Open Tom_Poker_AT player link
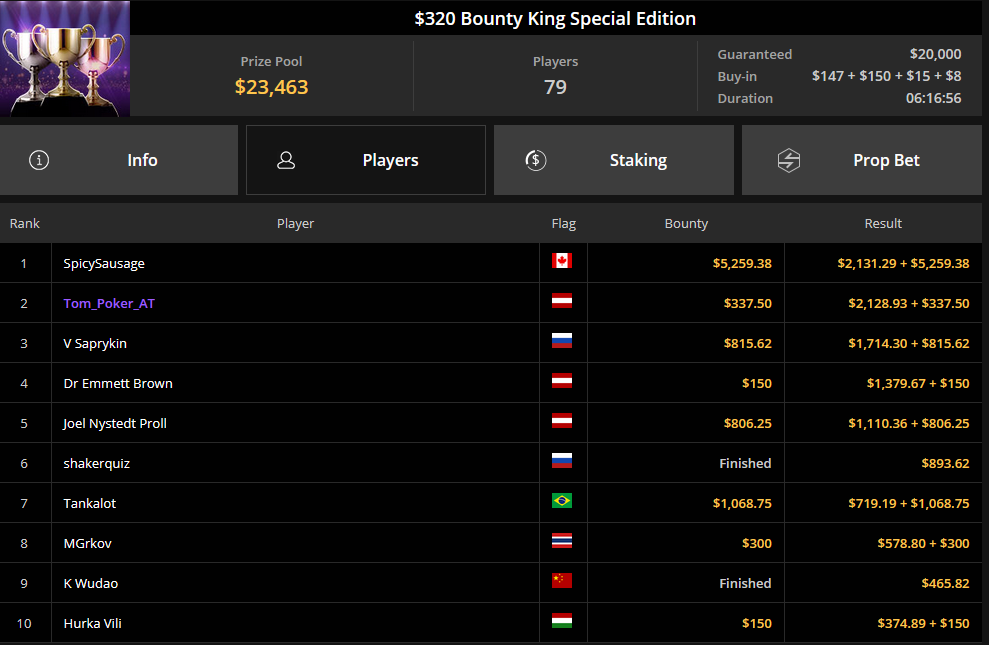This screenshot has width=989, height=645. [x=109, y=303]
